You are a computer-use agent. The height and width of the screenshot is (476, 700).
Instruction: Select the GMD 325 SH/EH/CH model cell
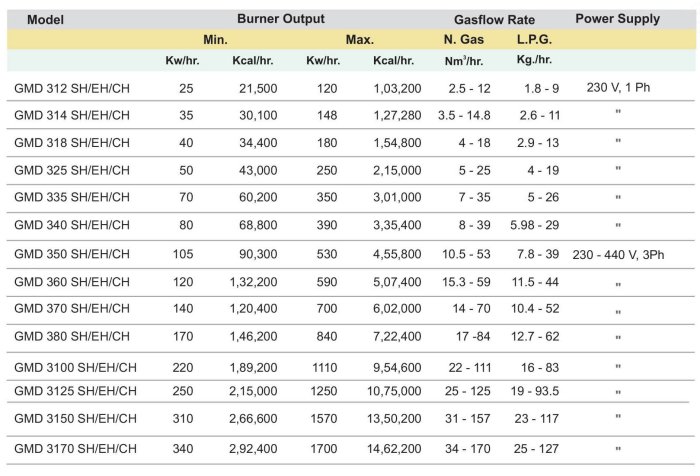72,172
